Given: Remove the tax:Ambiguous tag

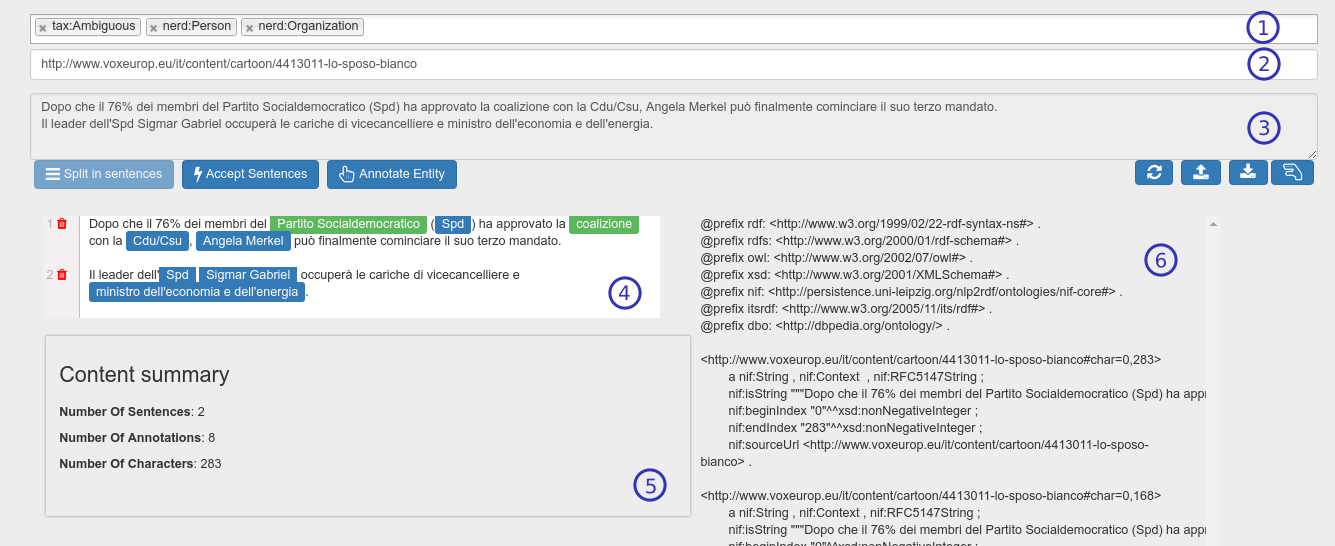Looking at the screenshot, I should [43, 28].
